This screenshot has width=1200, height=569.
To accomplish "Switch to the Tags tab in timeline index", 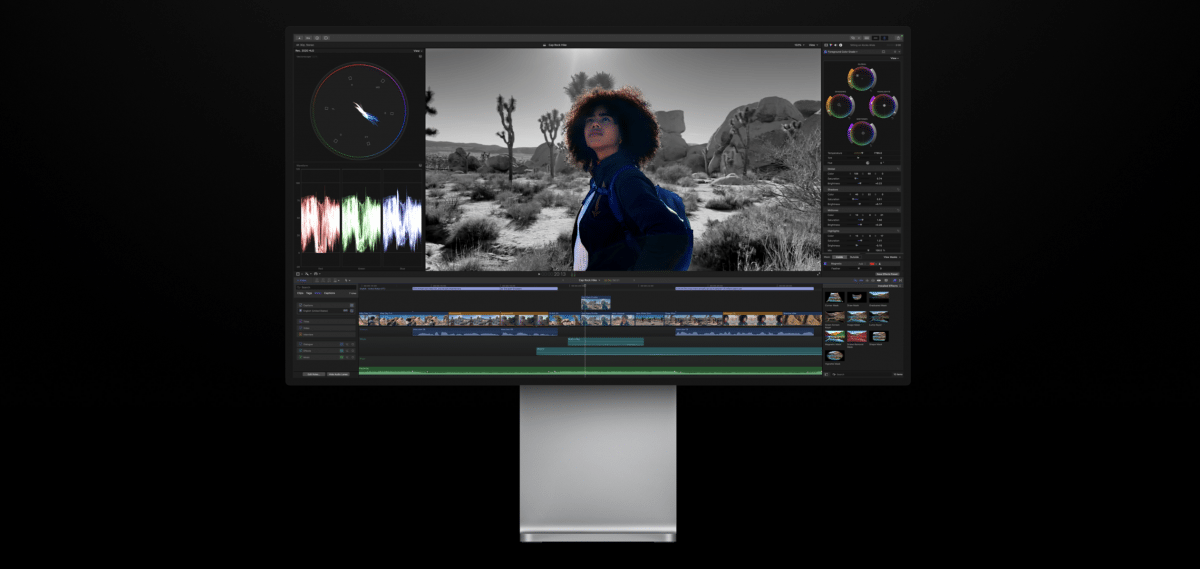I will 310,293.
